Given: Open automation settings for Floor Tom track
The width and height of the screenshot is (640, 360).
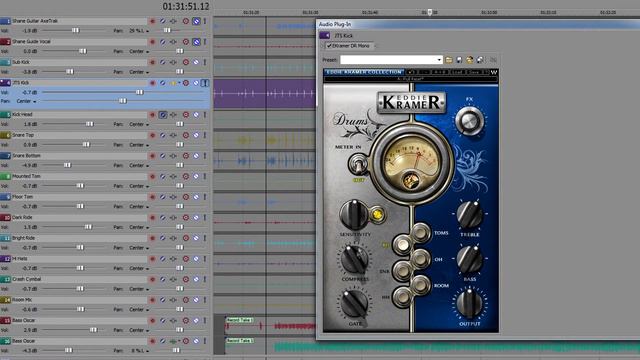Looking at the screenshot, I should (186, 197).
